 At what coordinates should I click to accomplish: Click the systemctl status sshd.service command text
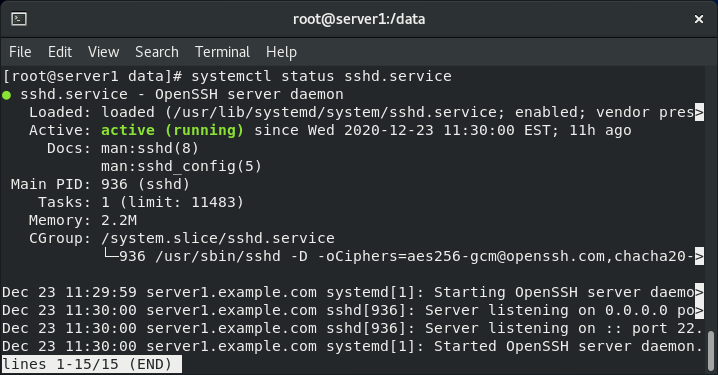click(x=321, y=76)
